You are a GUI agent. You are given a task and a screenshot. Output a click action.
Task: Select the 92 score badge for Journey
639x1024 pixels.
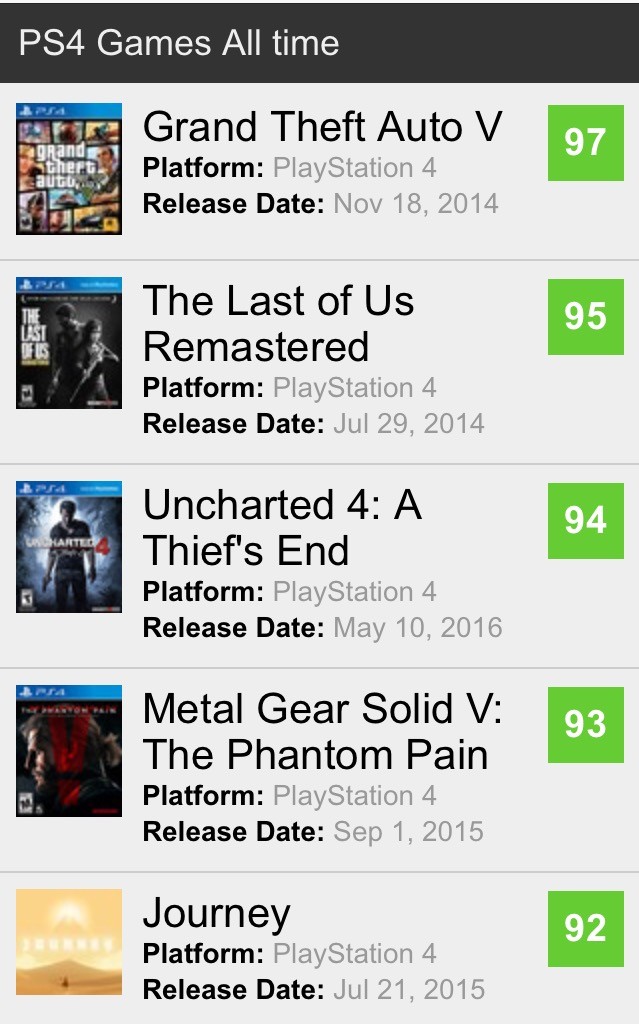tap(585, 929)
